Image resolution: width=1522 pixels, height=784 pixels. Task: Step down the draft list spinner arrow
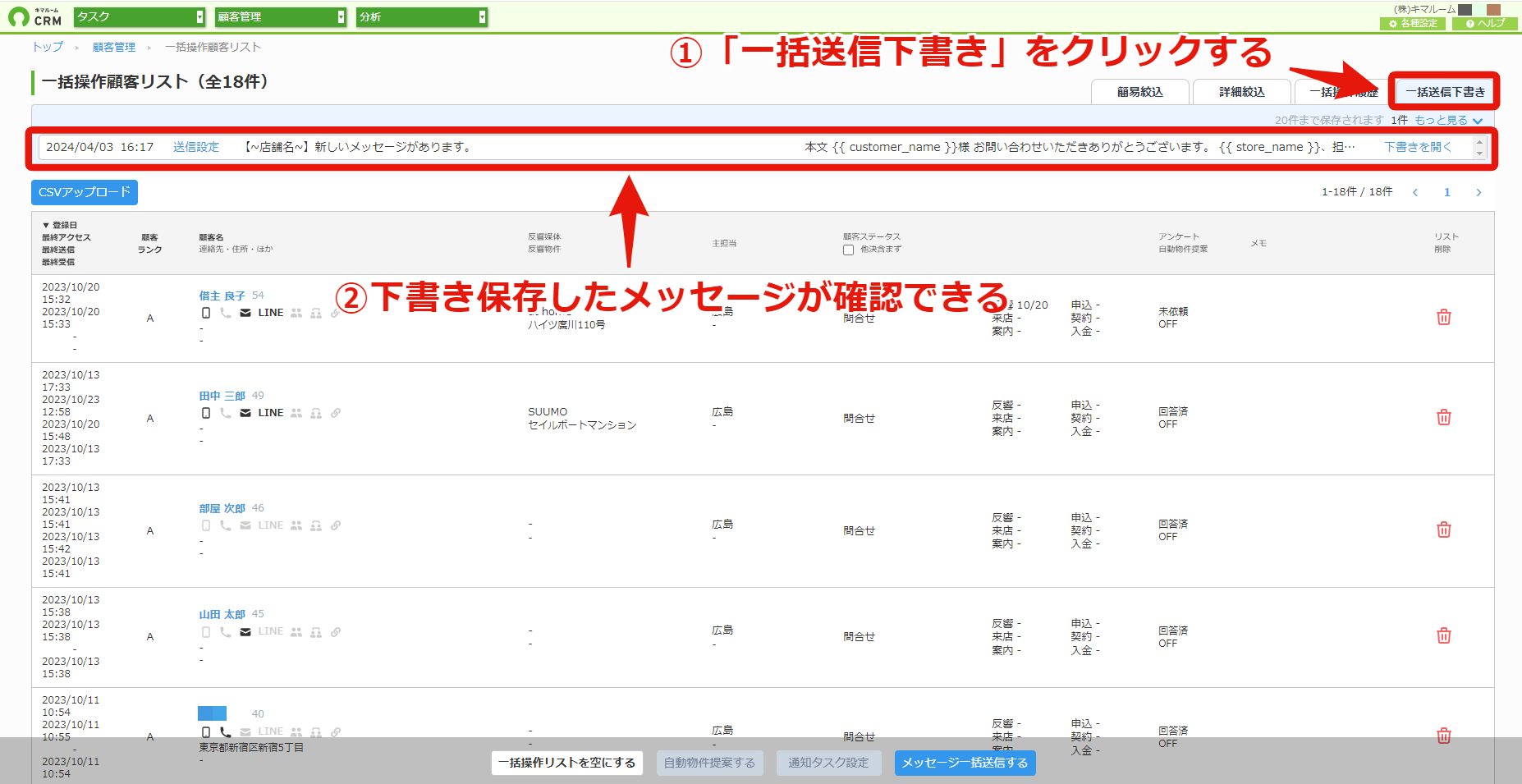pos(1479,153)
